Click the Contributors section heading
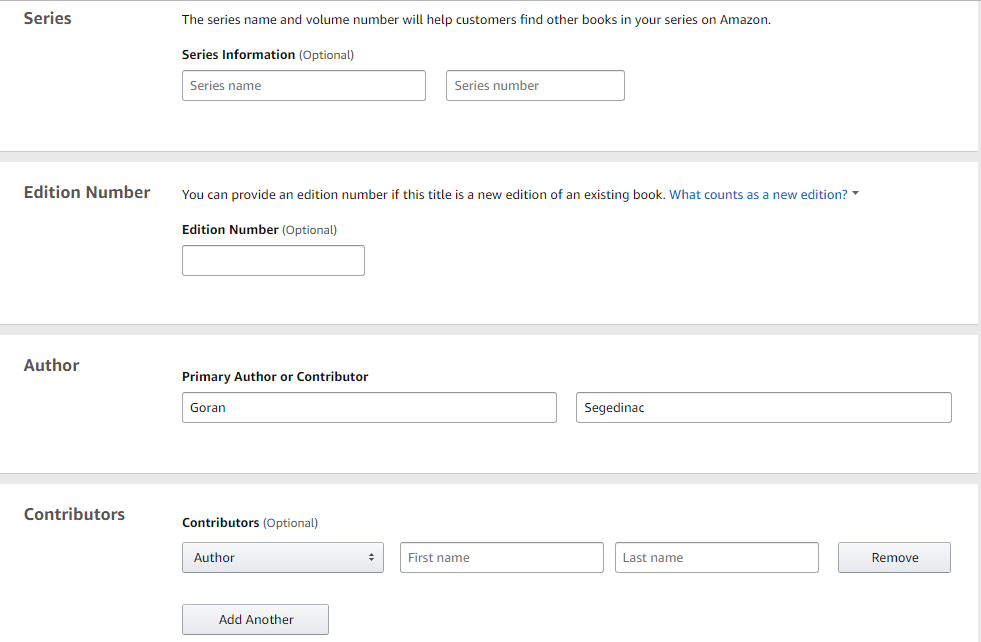The height and width of the screenshot is (642, 981). pyautogui.click(x=74, y=515)
